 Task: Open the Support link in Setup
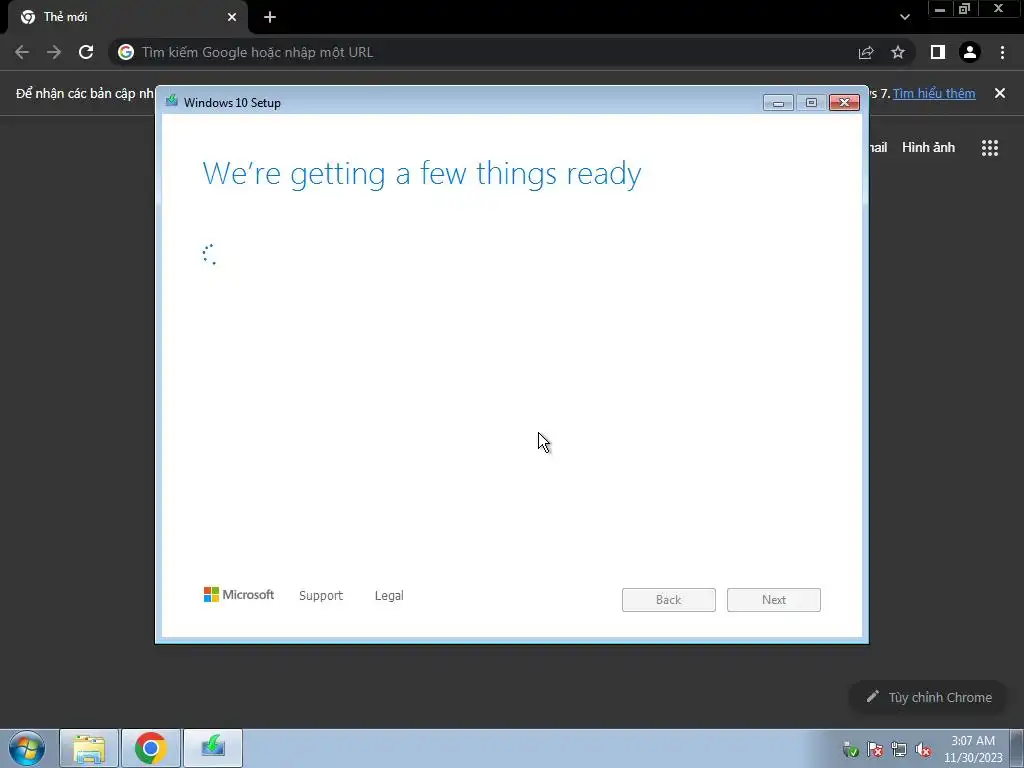click(x=321, y=596)
